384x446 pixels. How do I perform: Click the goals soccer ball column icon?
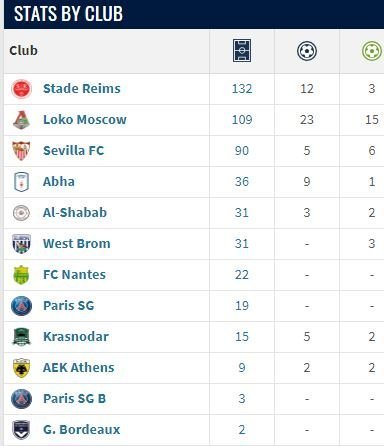click(x=307, y=51)
